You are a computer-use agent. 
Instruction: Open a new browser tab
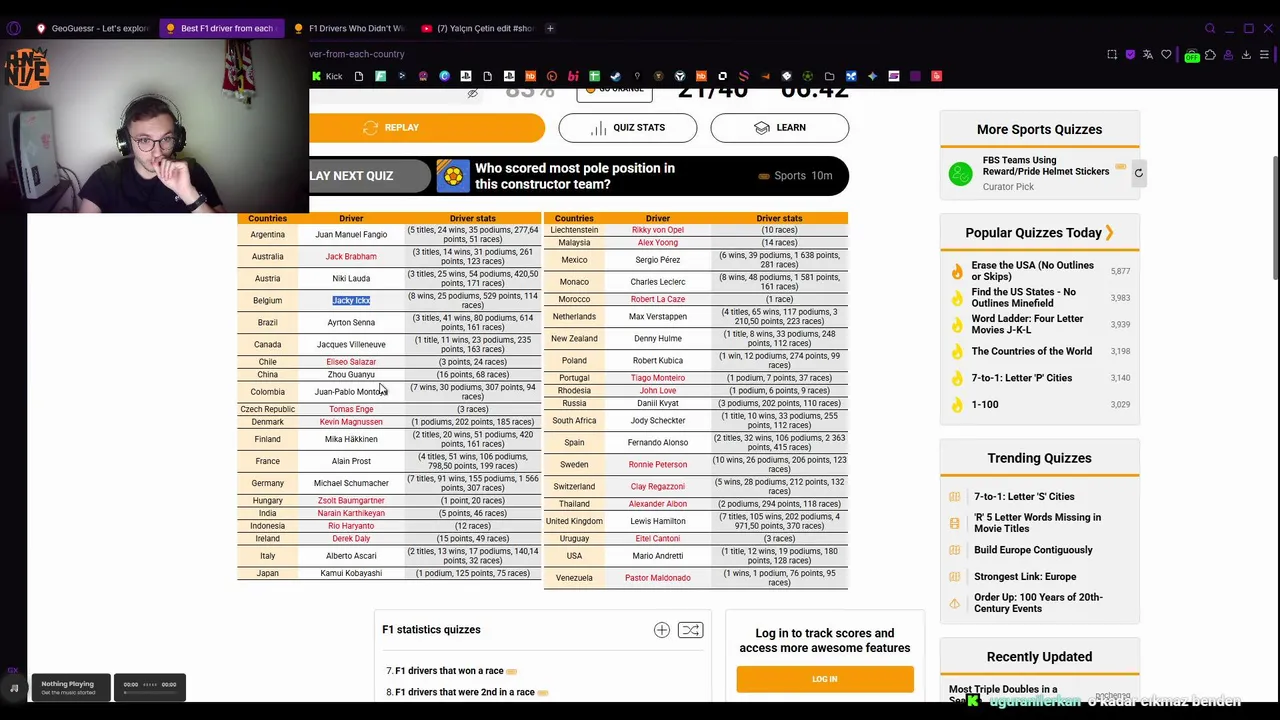[550, 28]
